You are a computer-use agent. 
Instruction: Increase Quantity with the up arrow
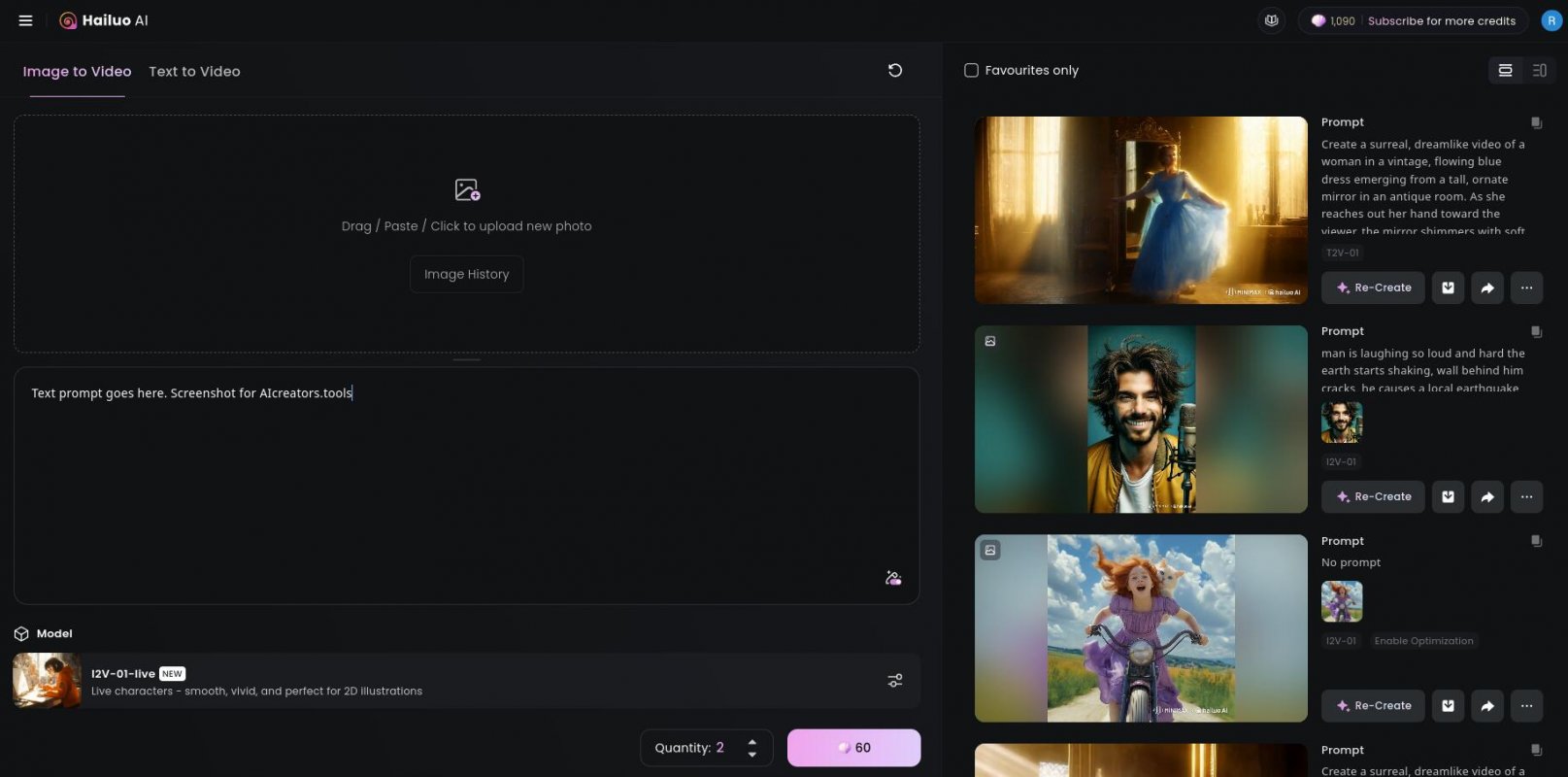[x=752, y=742]
